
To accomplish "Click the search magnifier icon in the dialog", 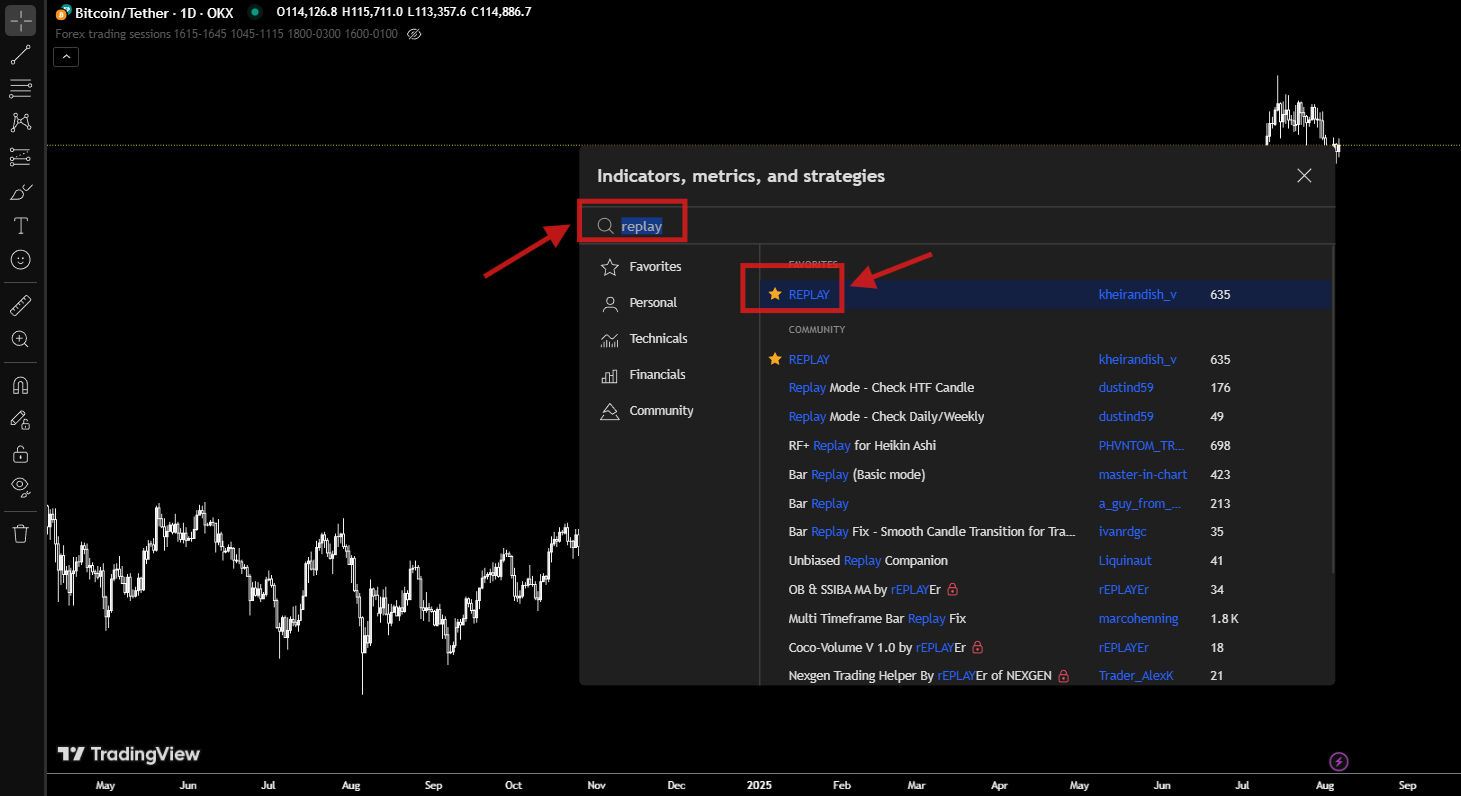I will (x=605, y=226).
